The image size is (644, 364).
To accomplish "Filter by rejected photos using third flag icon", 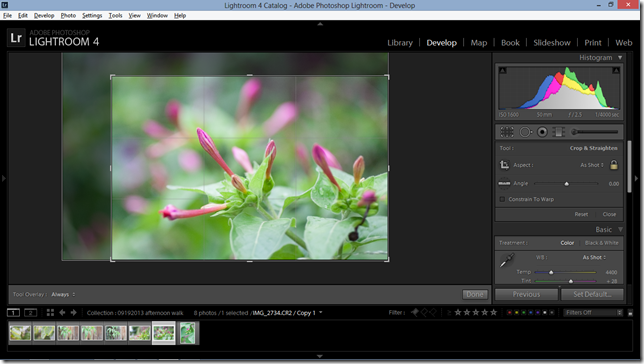I will (432, 313).
